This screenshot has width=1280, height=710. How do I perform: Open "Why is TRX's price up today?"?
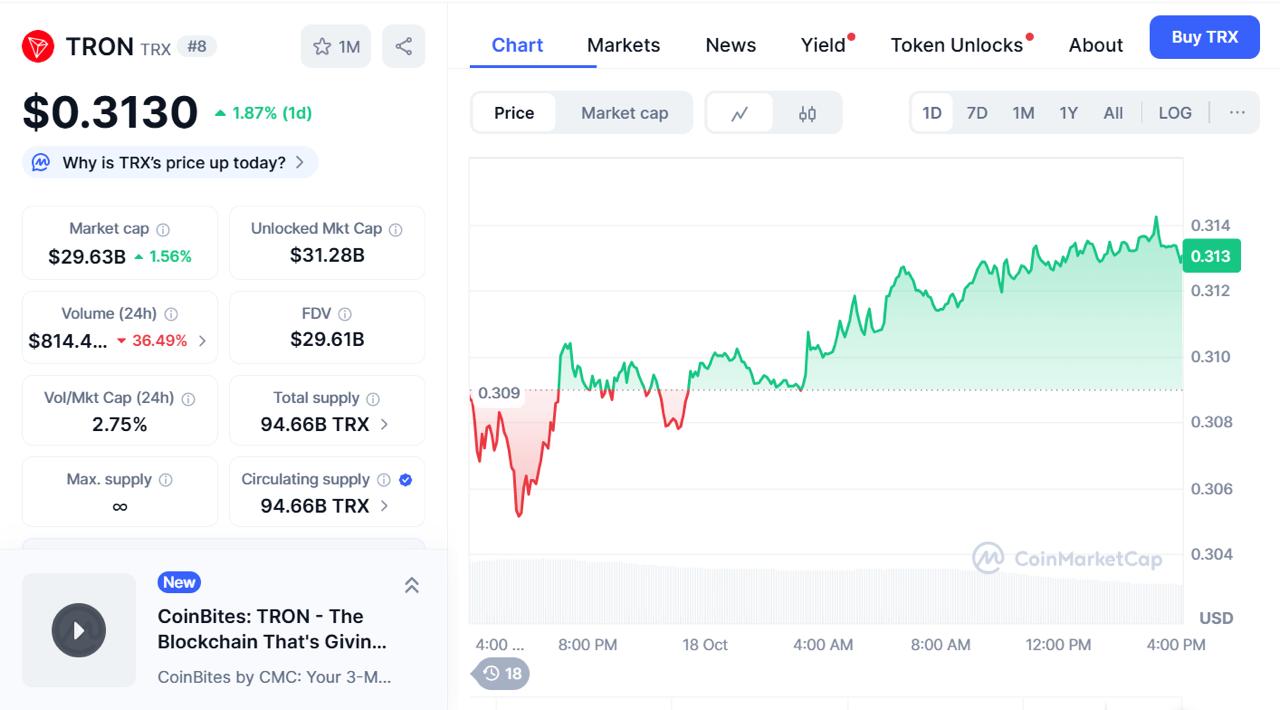170,162
